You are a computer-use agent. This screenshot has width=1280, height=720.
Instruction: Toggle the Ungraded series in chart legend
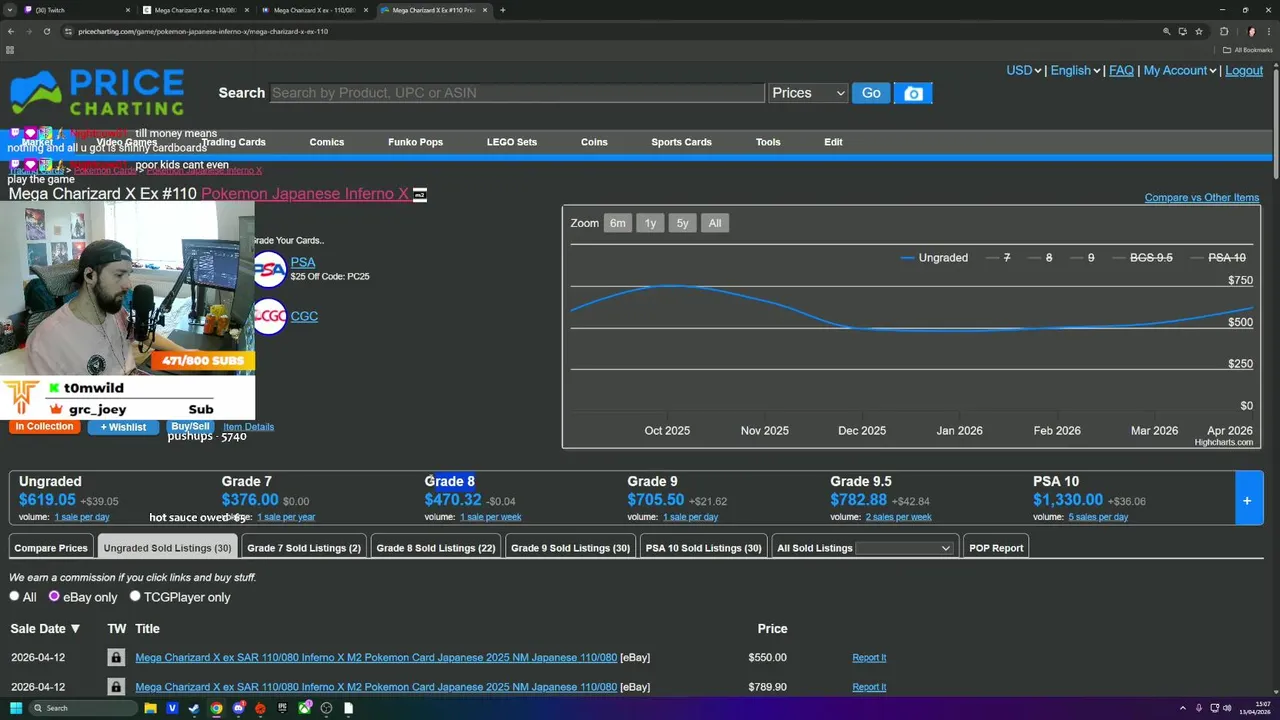coord(934,258)
